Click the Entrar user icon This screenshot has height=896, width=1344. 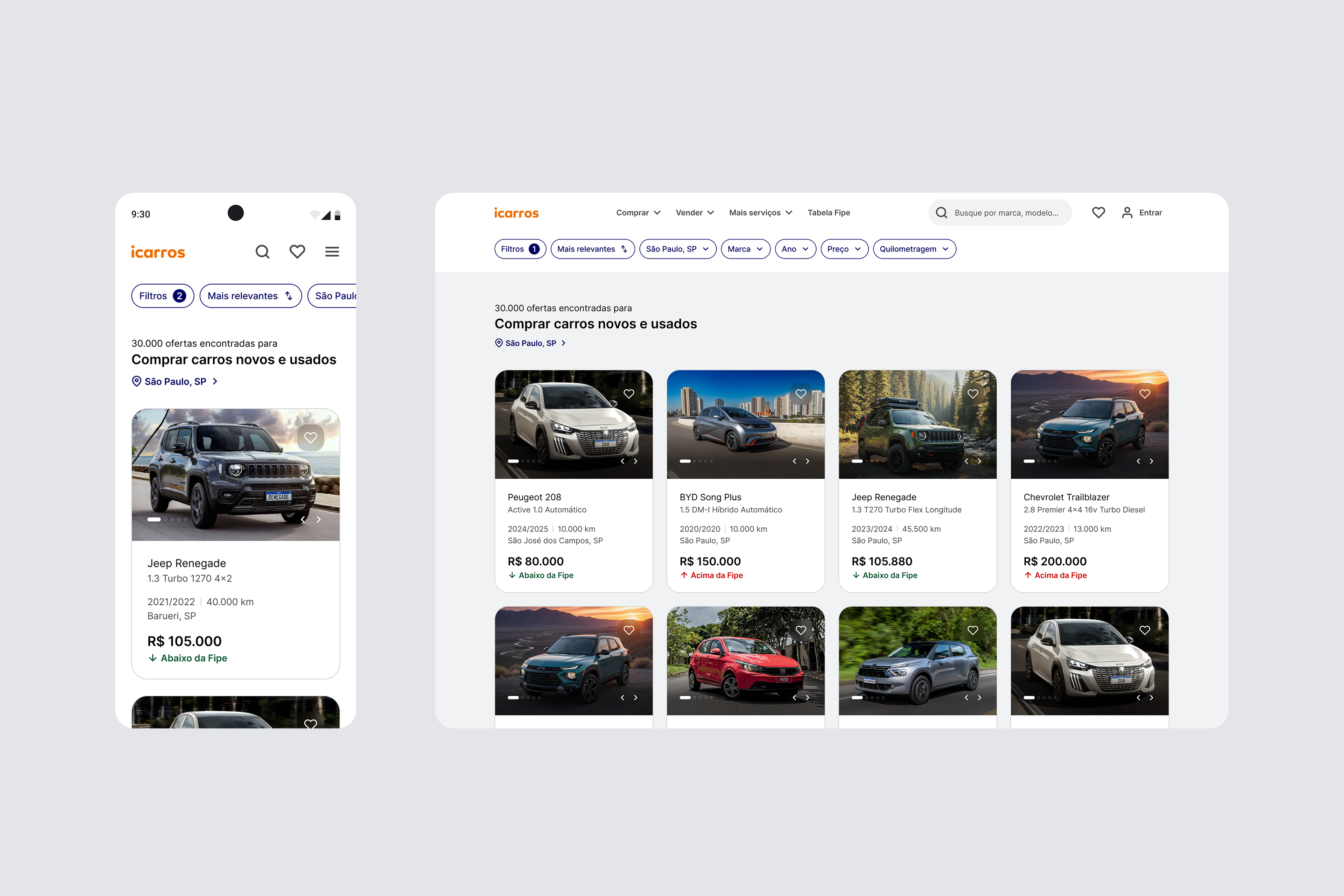(x=1127, y=213)
